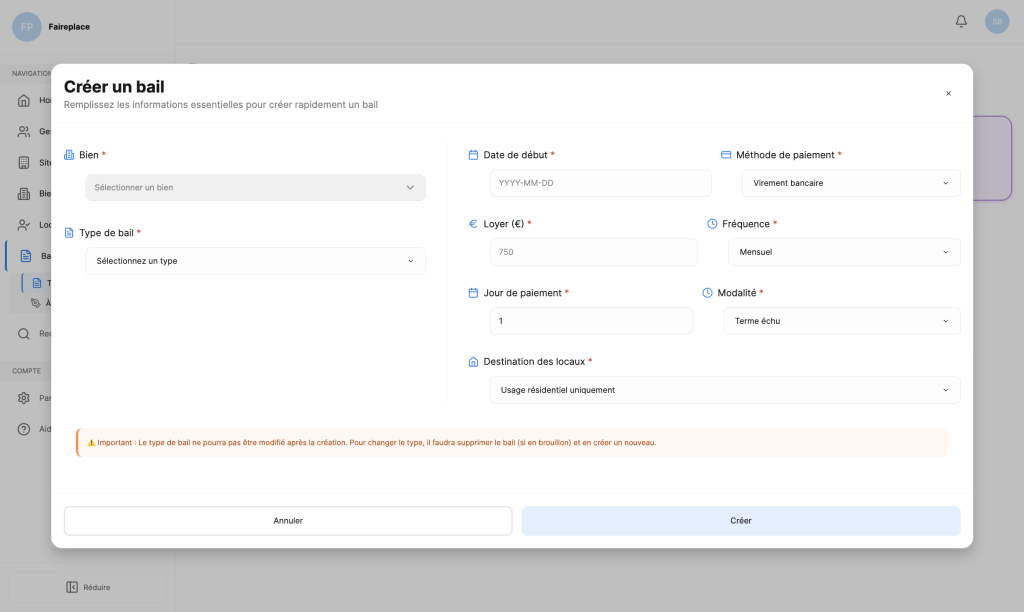
Task: Click the settings gear icon in sidebar
Action: pos(24,398)
